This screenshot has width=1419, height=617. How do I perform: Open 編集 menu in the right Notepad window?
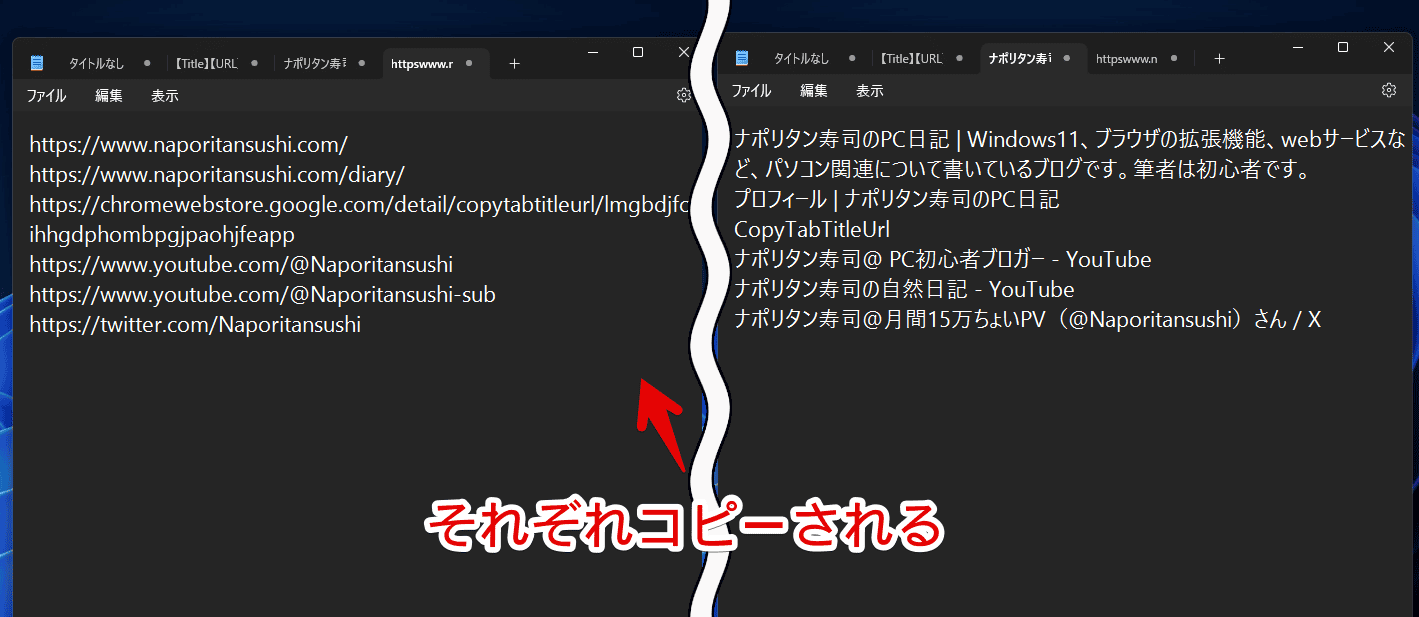814,91
